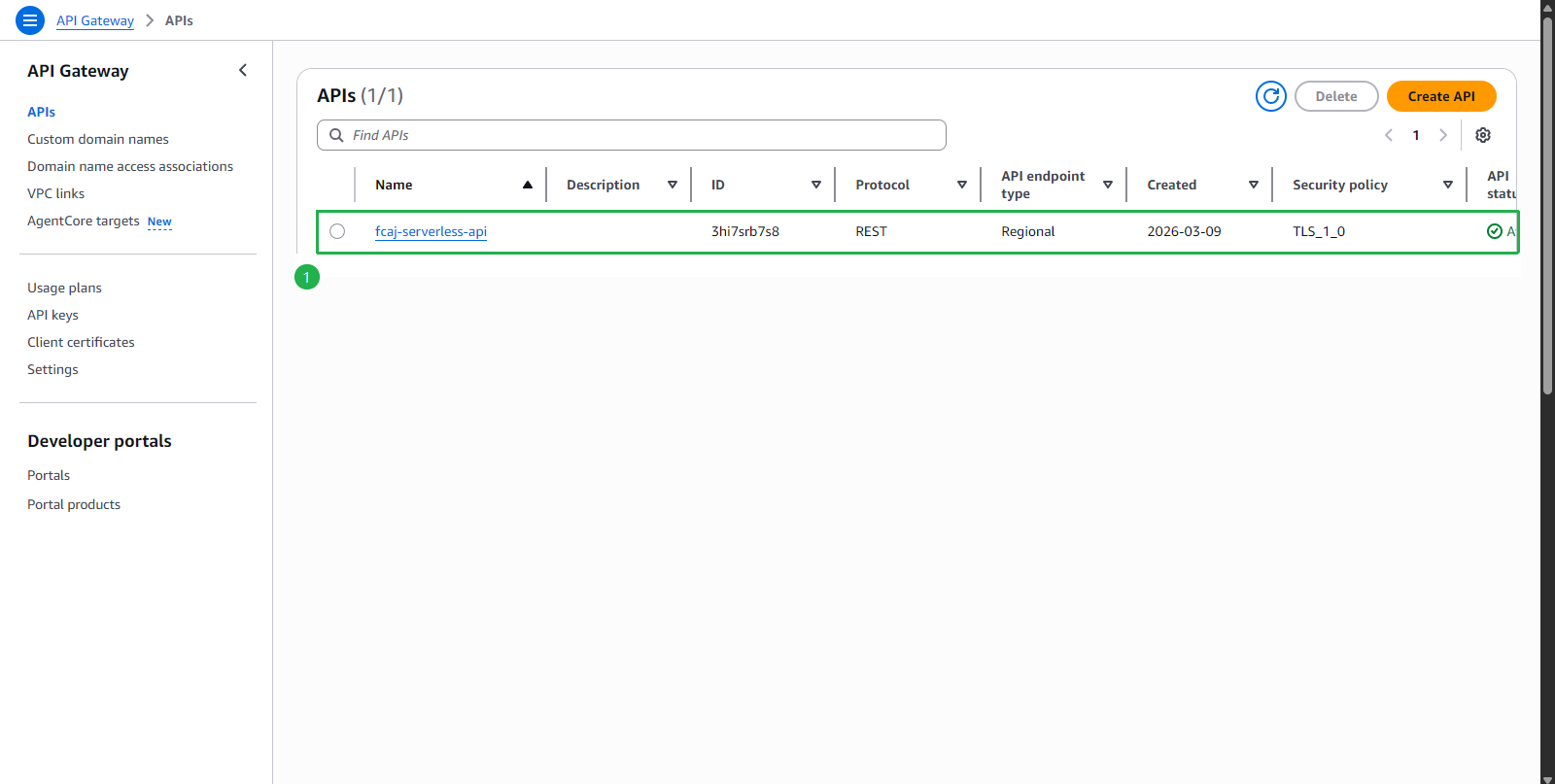
Task: Click the TLS_1_0 security policy cell
Action: [1319, 231]
